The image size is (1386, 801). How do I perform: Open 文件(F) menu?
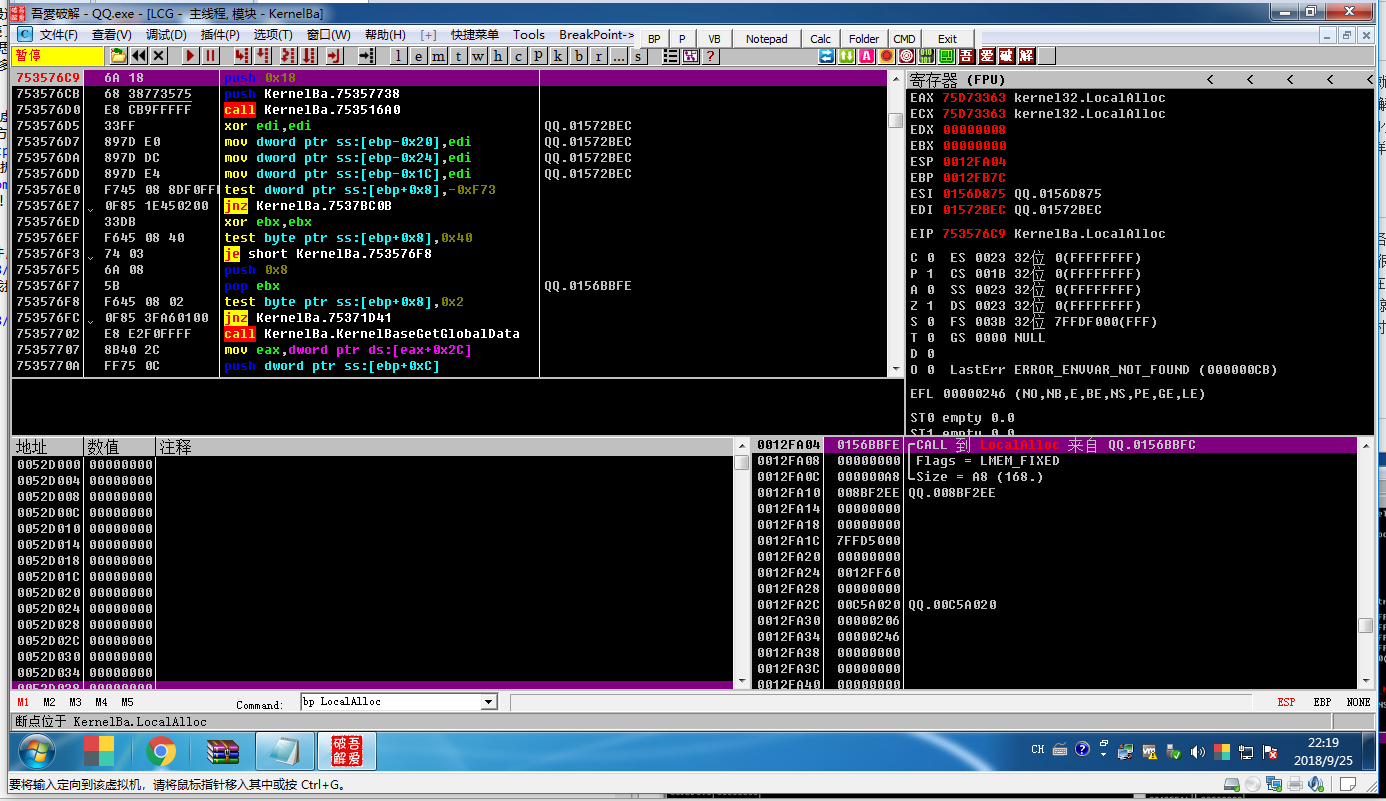pyautogui.click(x=59, y=35)
